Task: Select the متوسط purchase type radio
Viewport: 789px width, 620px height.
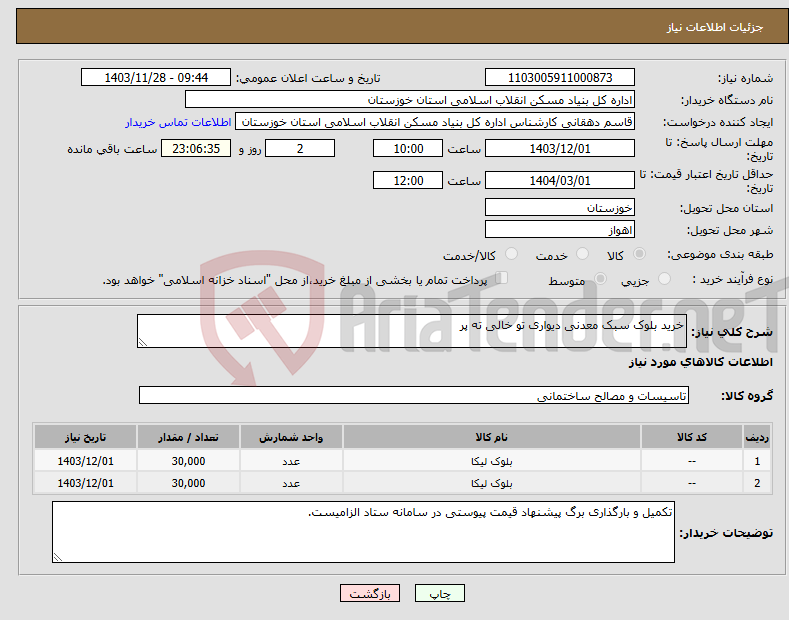Action: tap(600, 279)
